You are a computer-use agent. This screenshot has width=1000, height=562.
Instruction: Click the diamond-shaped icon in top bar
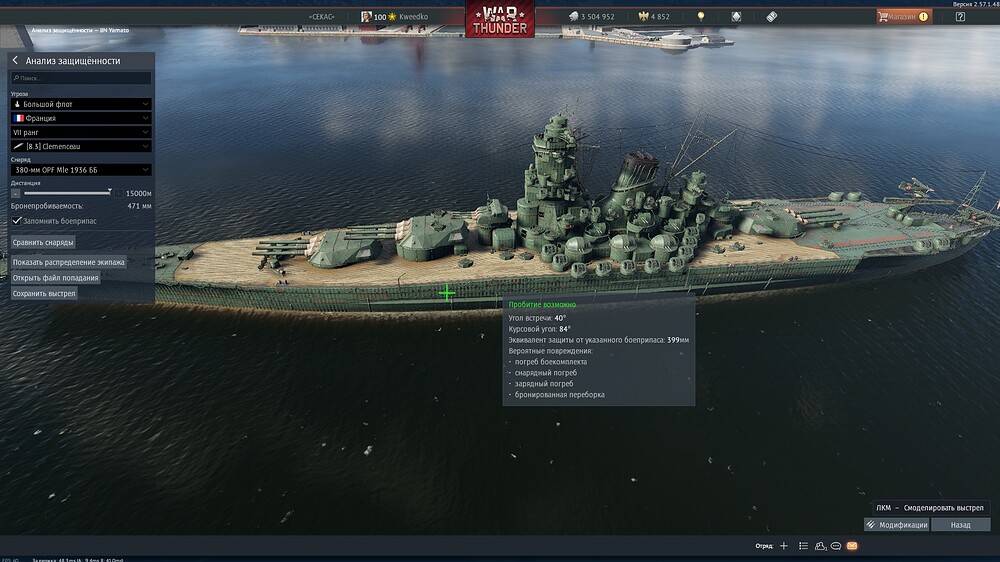(736, 17)
